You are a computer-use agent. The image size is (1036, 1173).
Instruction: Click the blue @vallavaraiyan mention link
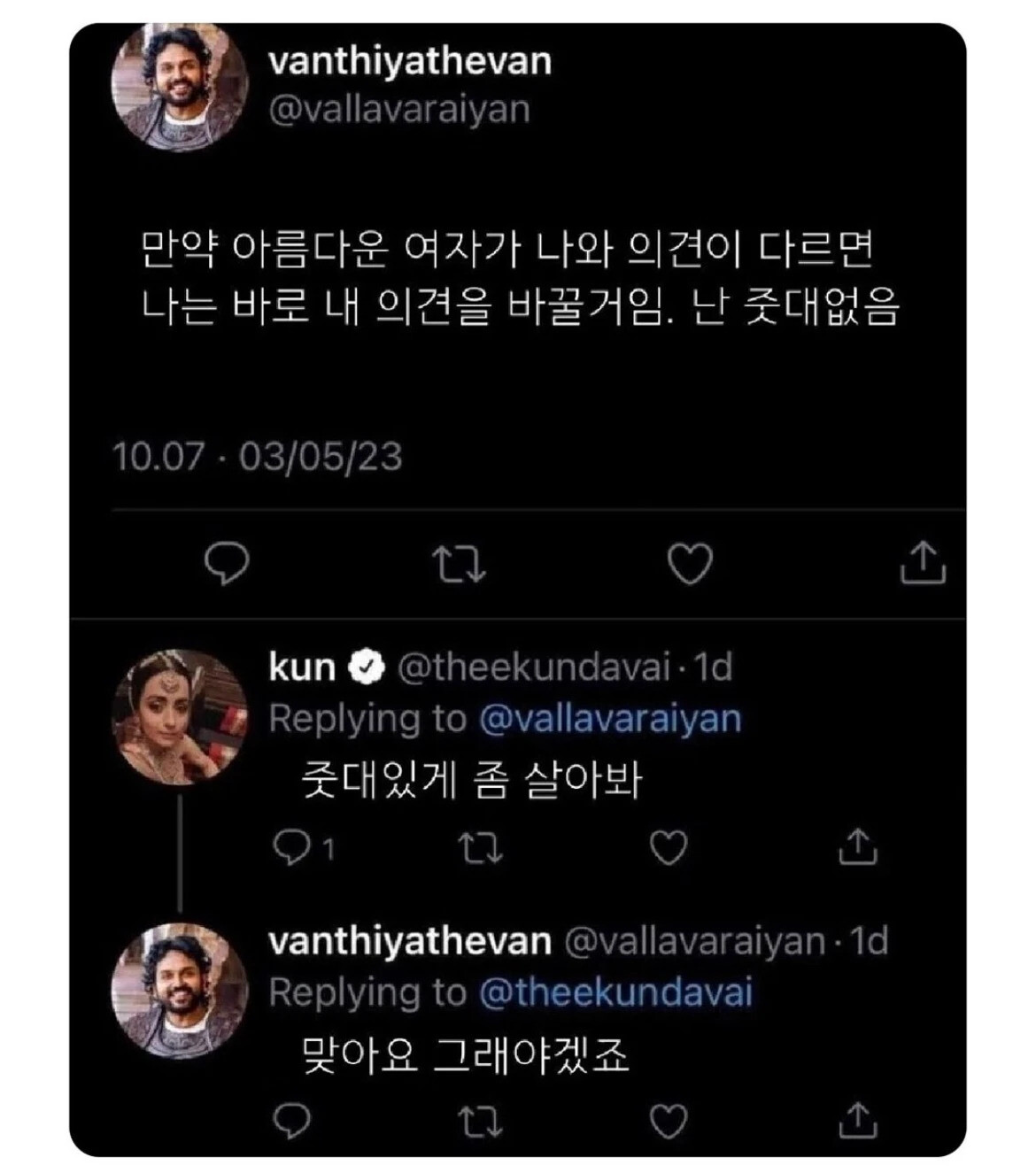pyautogui.click(x=609, y=718)
